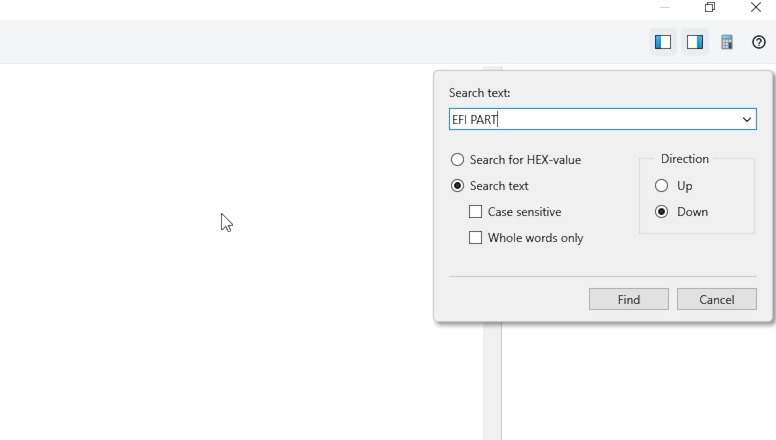The height and width of the screenshot is (440, 776).
Task: Set search direction to Down
Action: point(661,212)
